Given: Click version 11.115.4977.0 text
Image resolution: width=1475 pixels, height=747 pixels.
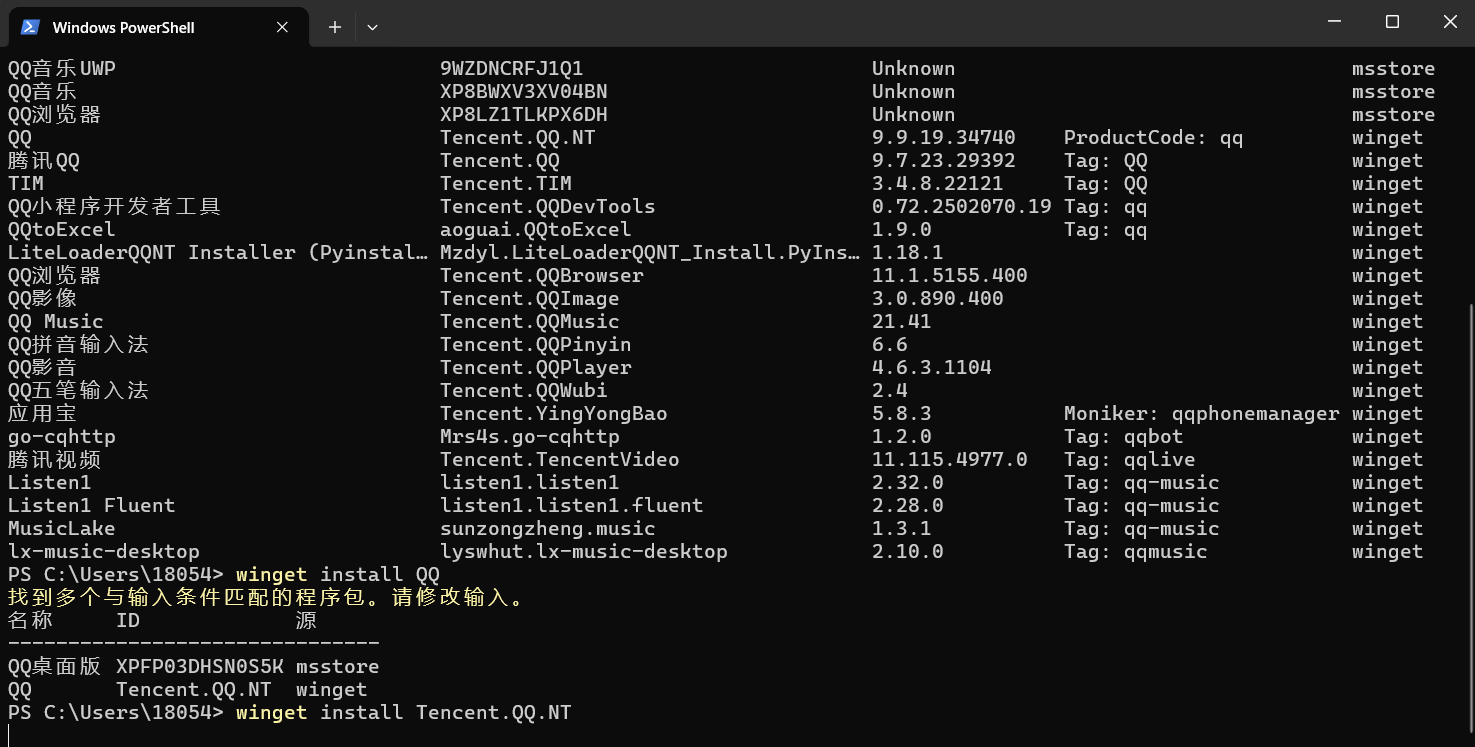Looking at the screenshot, I should tap(949, 460).
